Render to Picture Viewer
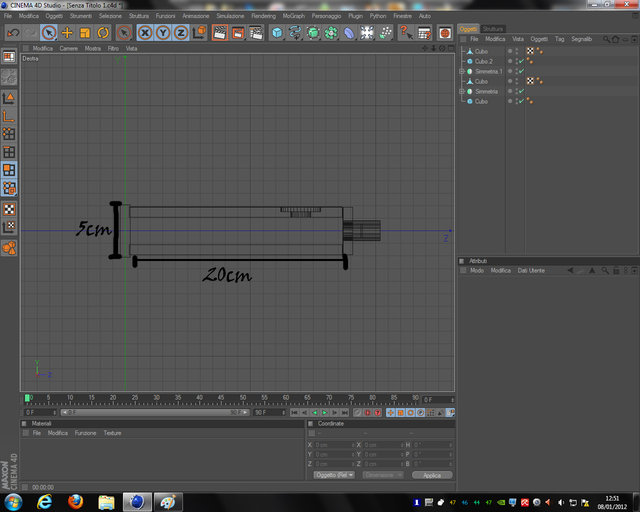The image size is (640, 512). [x=238, y=33]
